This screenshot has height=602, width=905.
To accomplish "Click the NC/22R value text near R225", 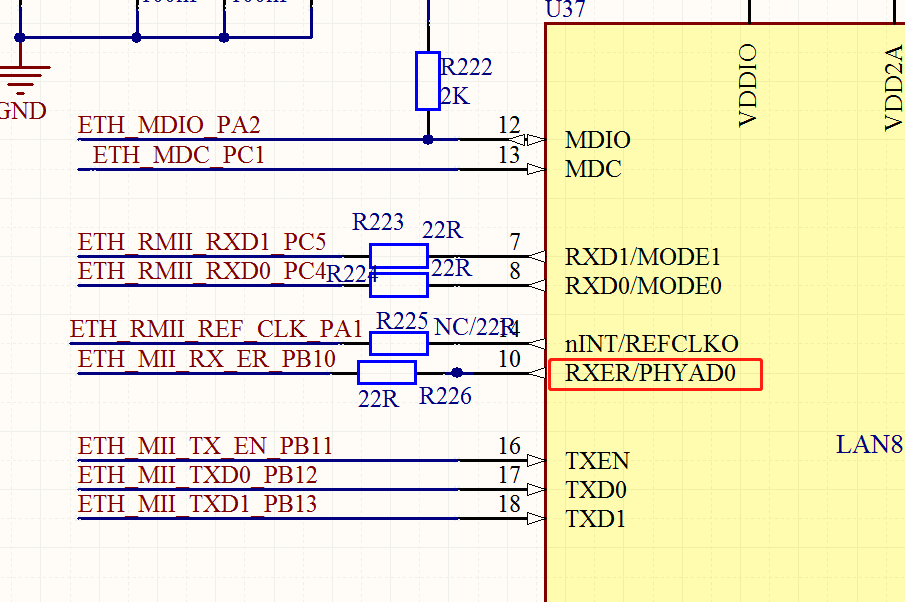I will coord(466,326).
